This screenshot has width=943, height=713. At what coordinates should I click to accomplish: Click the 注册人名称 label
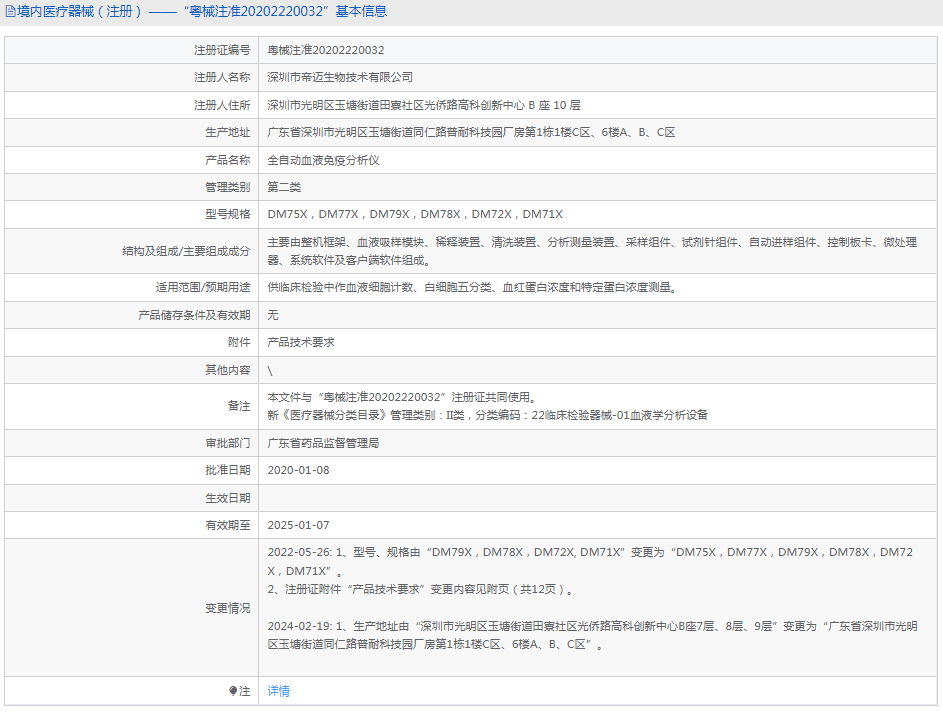(222, 77)
